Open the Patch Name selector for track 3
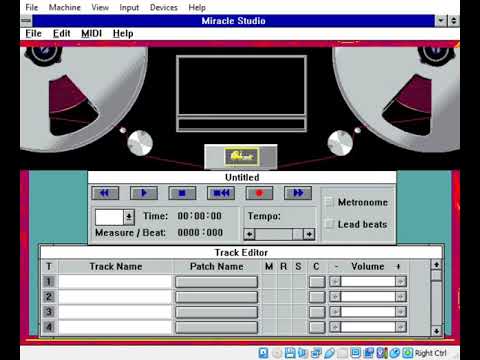Screen dimensions: 480x360 point(217,312)
